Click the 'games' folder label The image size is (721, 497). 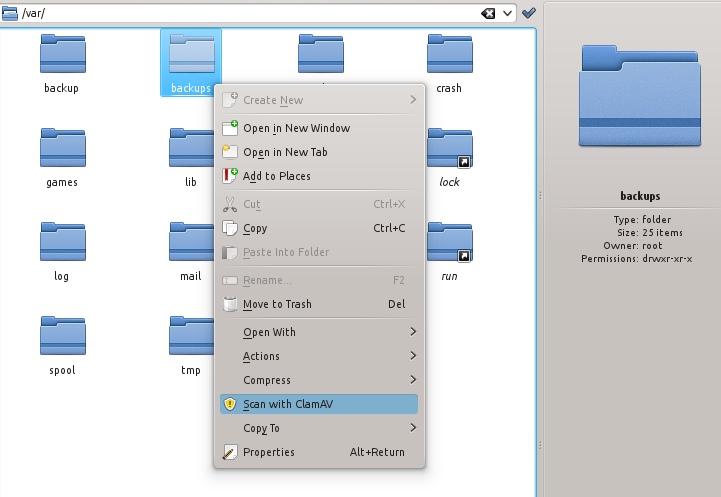point(62,183)
